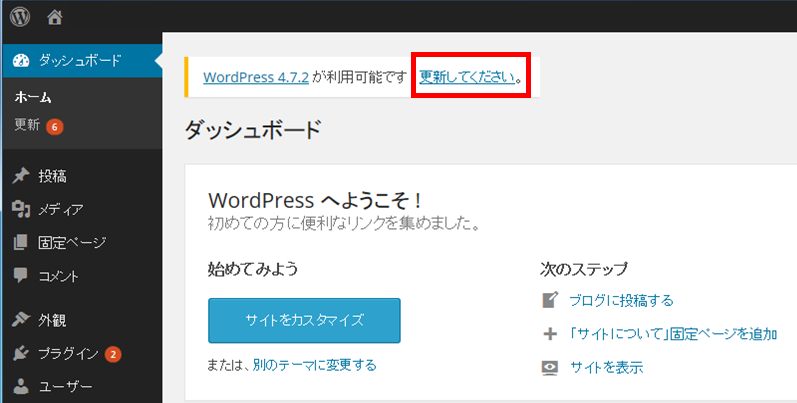Click the WordPress へようこそ！ heading
Screen dimensions: 797x403
pos(315,201)
